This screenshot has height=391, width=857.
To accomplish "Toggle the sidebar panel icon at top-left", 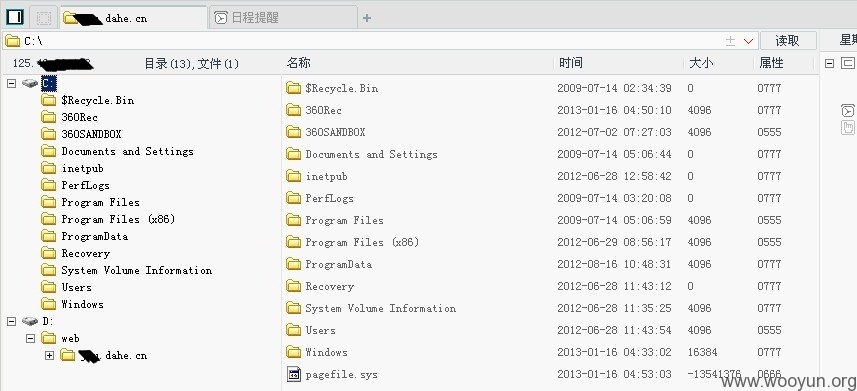I will coord(15,17).
